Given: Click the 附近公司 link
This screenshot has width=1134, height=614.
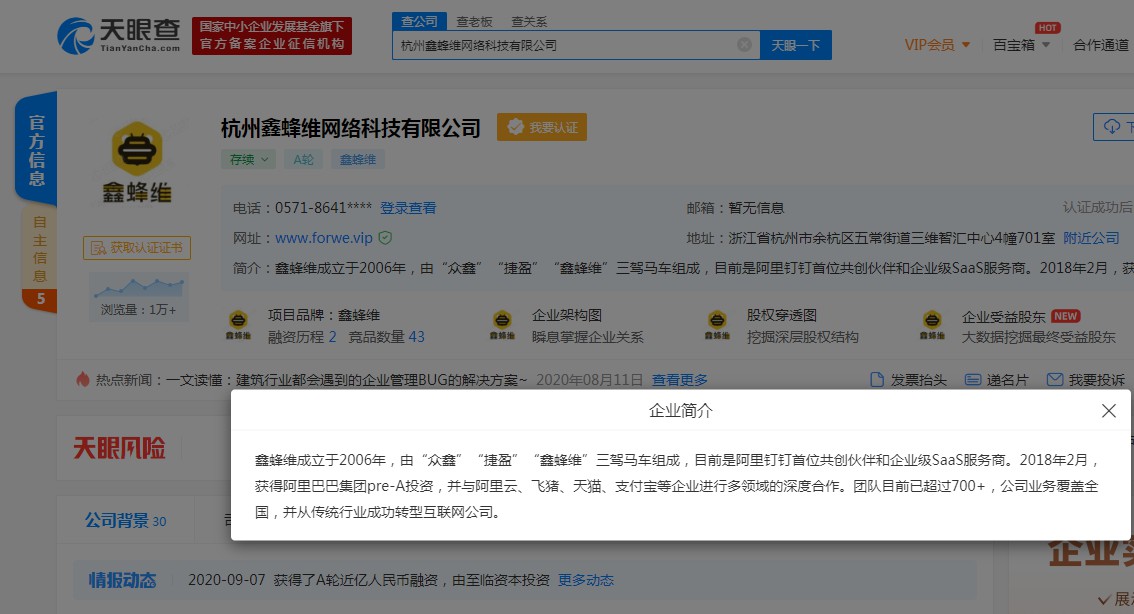Looking at the screenshot, I should [x=1091, y=238].
